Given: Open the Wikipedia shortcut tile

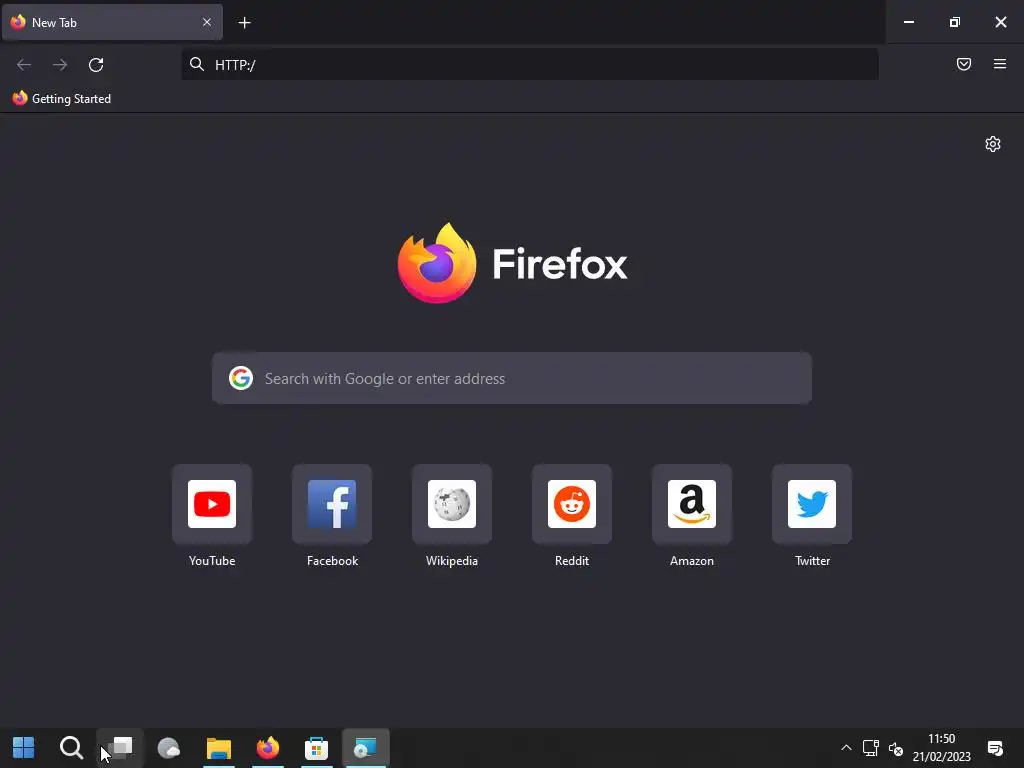Looking at the screenshot, I should 452,504.
